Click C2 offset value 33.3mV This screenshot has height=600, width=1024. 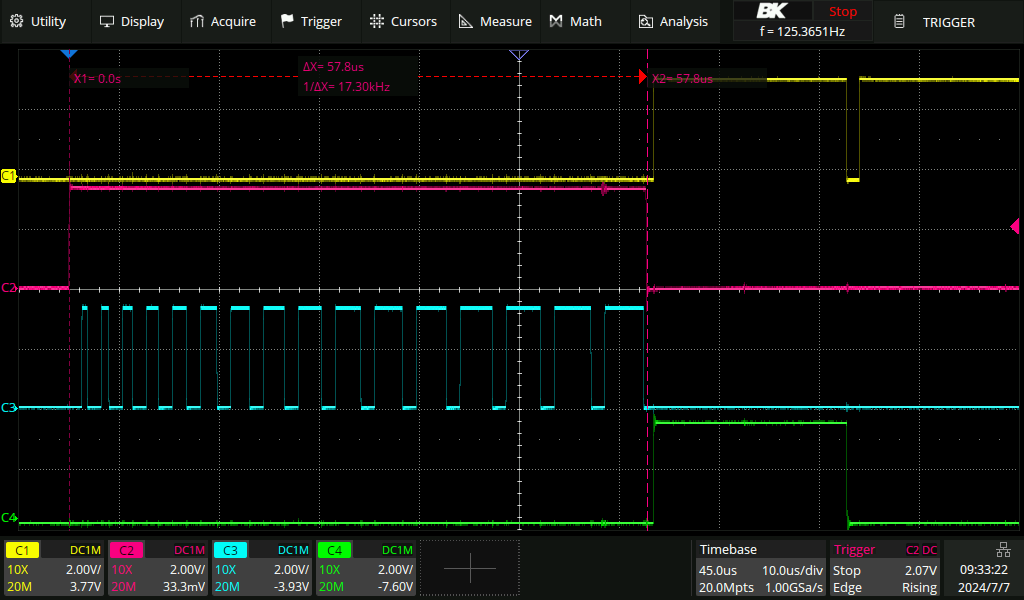tap(184, 586)
